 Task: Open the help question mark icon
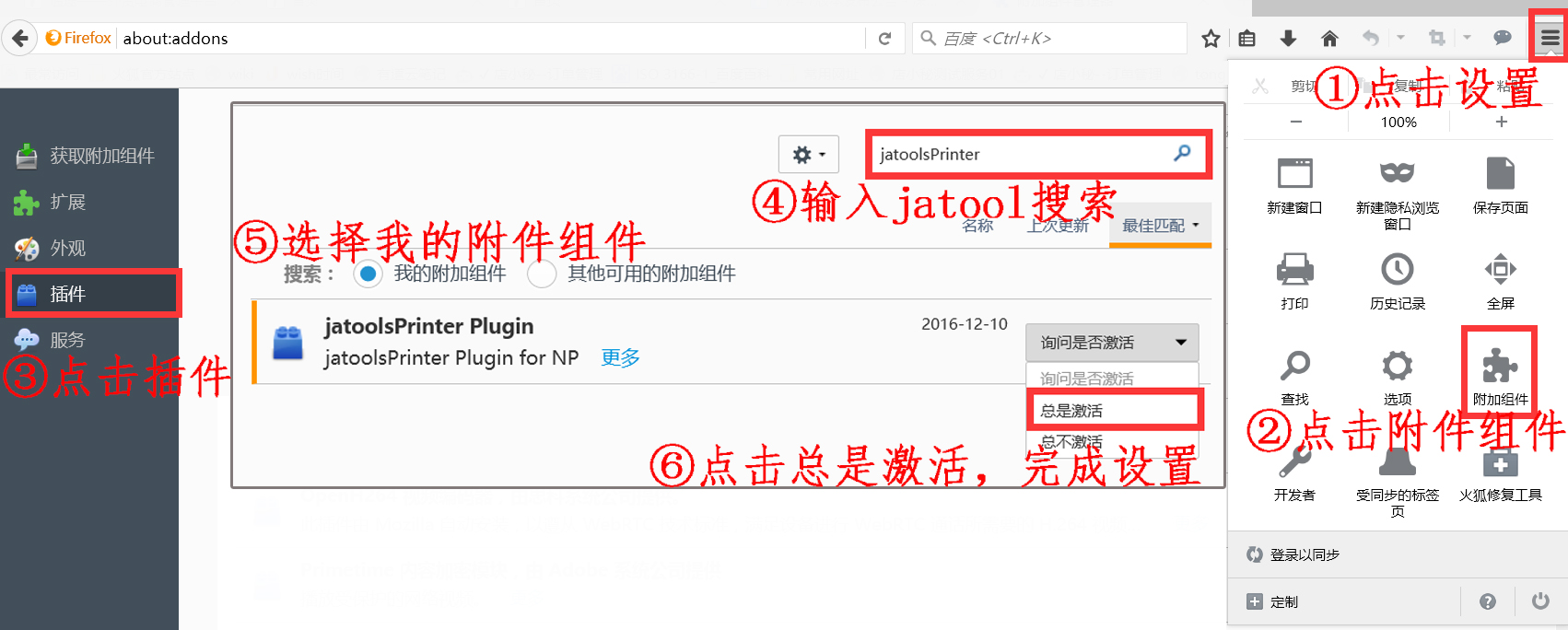1488,601
